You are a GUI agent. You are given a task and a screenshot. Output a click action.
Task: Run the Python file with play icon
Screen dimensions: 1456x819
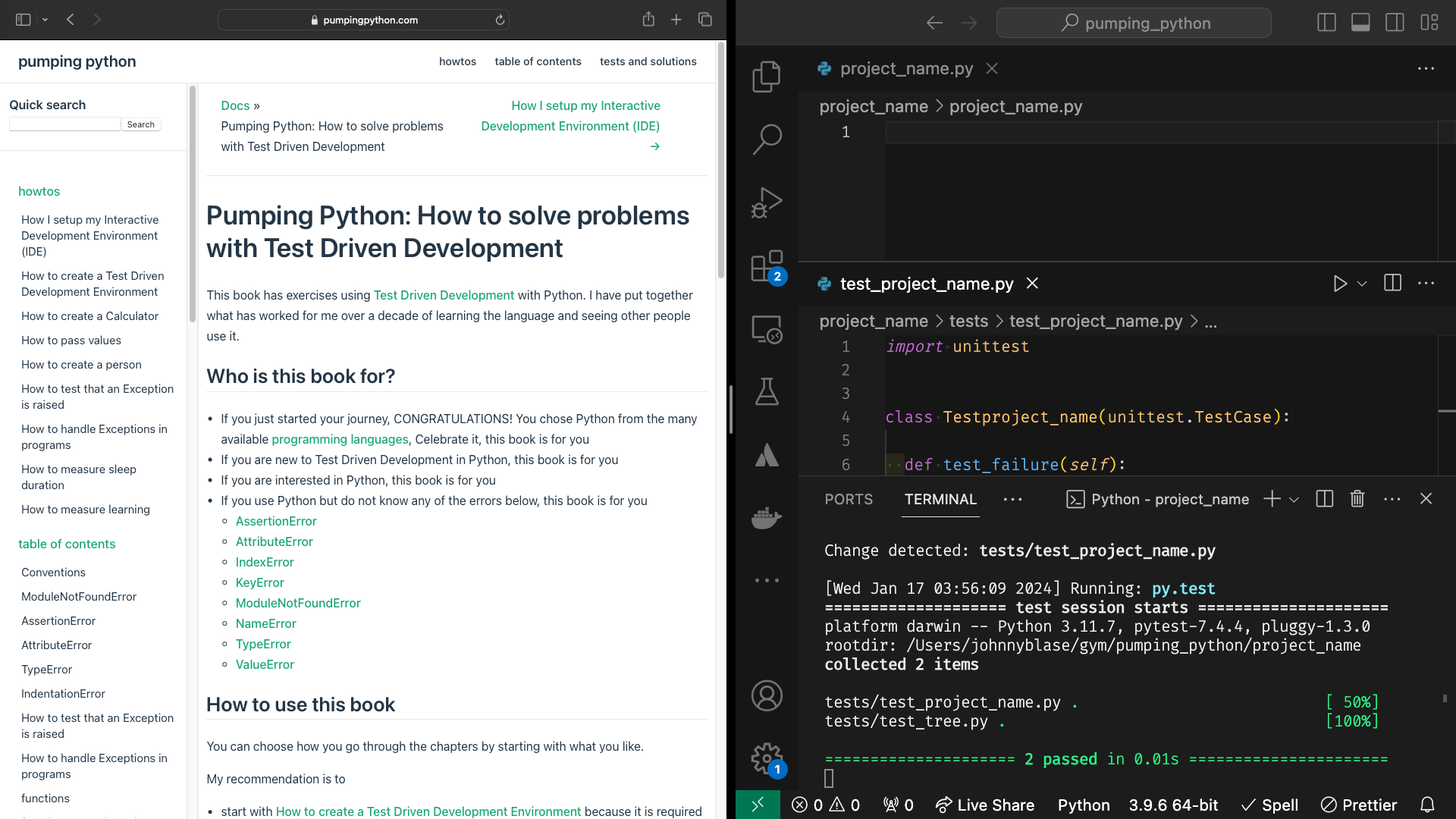pyautogui.click(x=1340, y=284)
